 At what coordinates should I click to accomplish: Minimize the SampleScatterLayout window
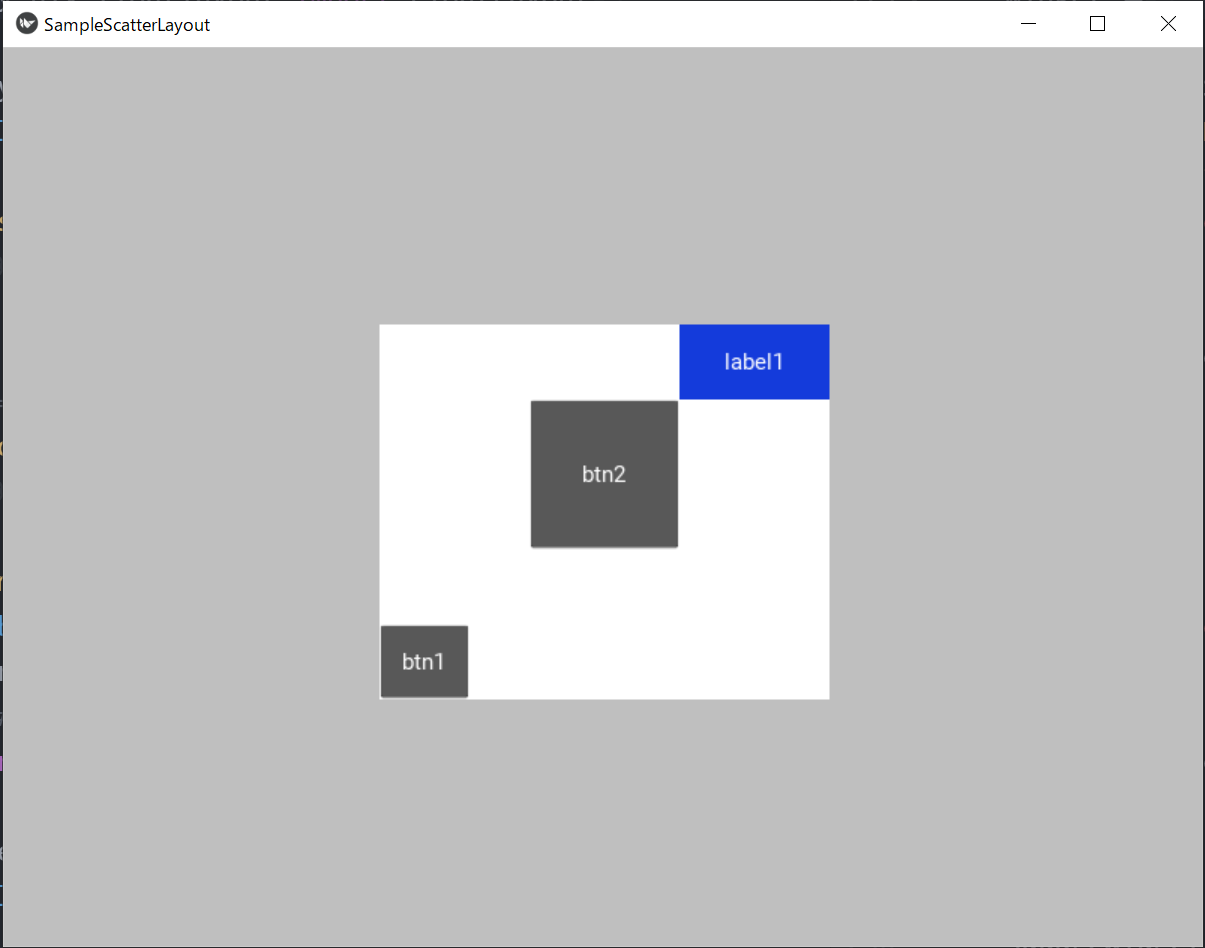pyautogui.click(x=1028, y=24)
